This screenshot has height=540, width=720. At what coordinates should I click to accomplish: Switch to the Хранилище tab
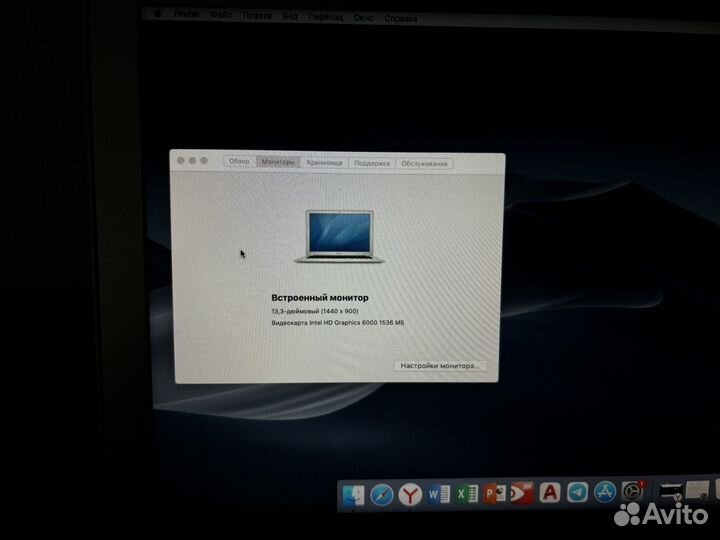[x=325, y=163]
